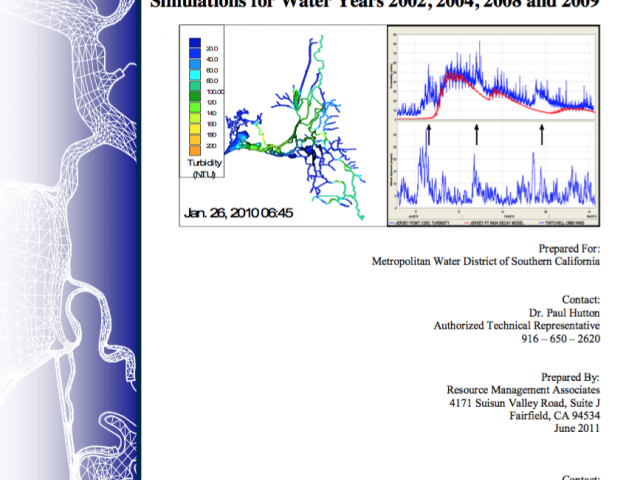Select the 'June 2011' date
Screen dimensions: 640x480
point(577,428)
